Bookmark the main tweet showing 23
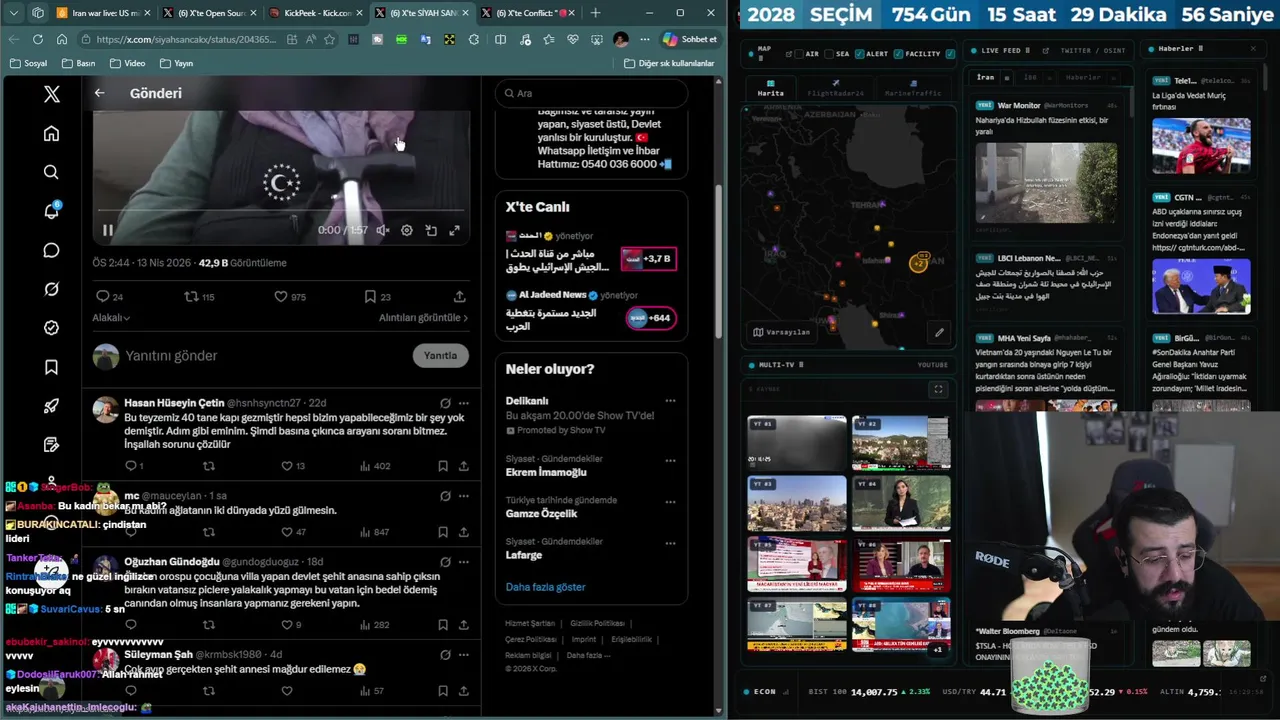The width and height of the screenshot is (1280, 720). pos(378,297)
